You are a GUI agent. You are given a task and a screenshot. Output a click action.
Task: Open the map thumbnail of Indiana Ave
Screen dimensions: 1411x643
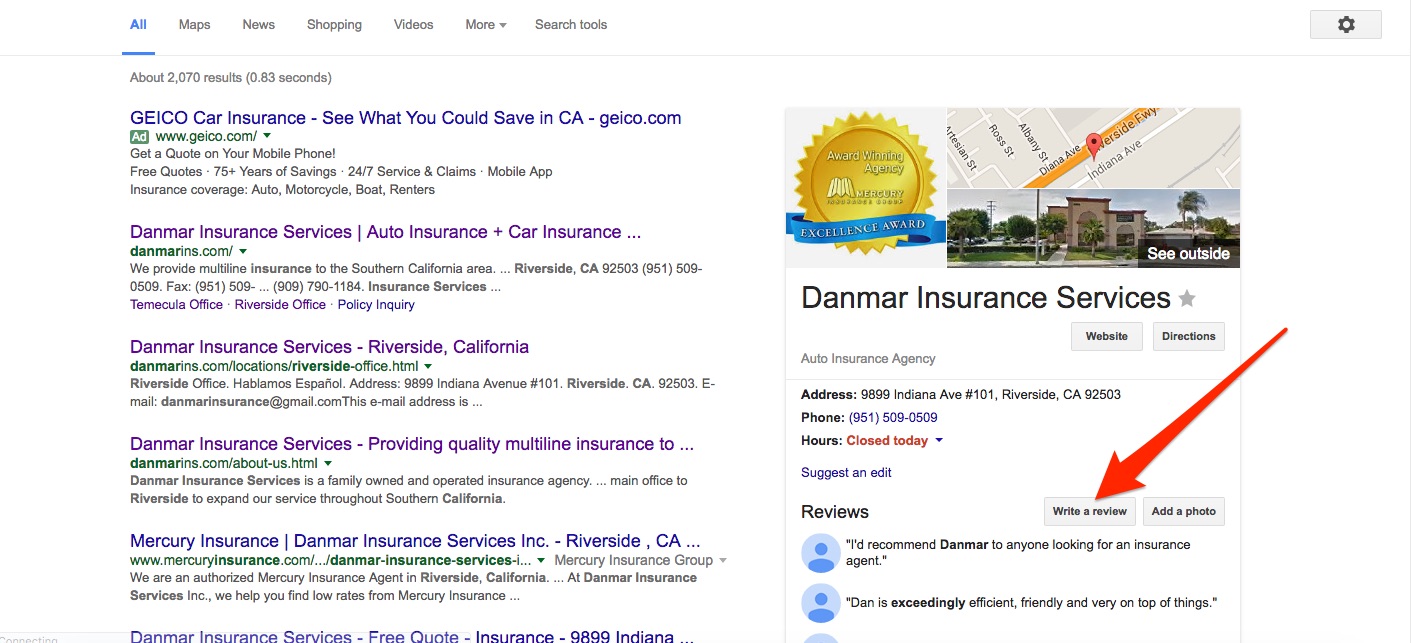[1093, 148]
